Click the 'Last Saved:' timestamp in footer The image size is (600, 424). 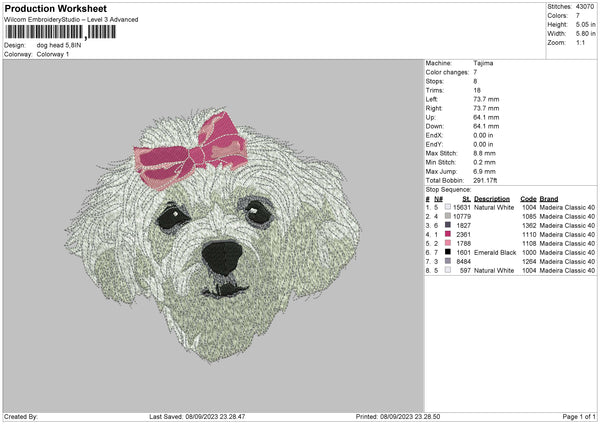click(197, 417)
